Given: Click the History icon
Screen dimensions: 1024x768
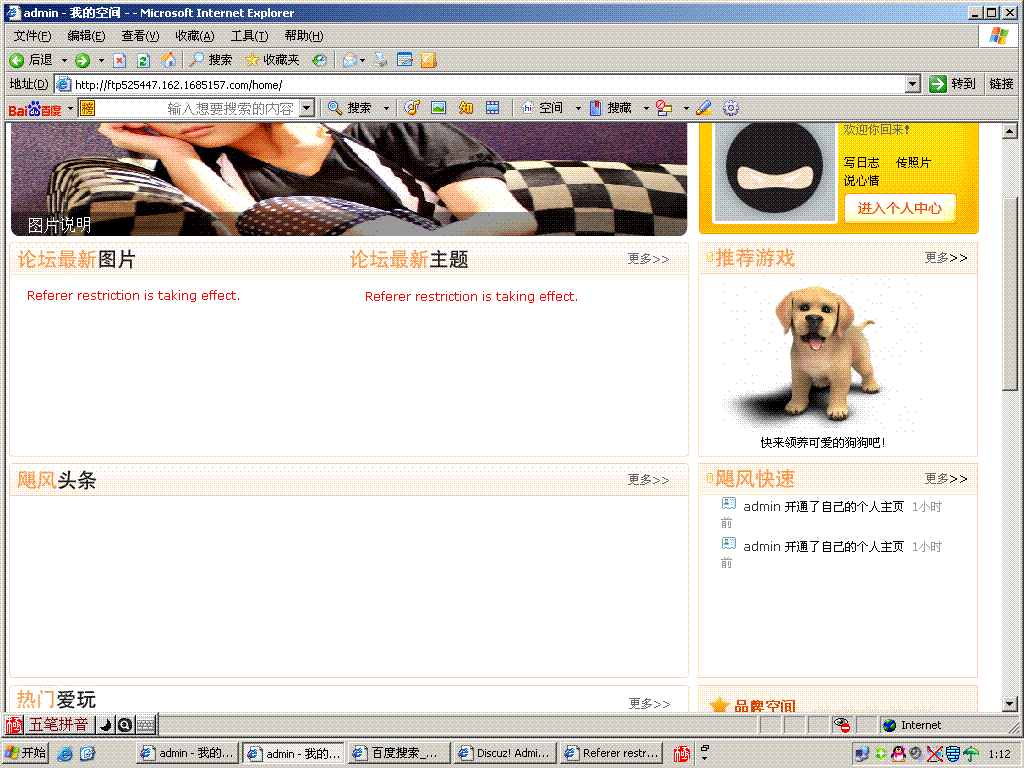Looking at the screenshot, I should 319,60.
